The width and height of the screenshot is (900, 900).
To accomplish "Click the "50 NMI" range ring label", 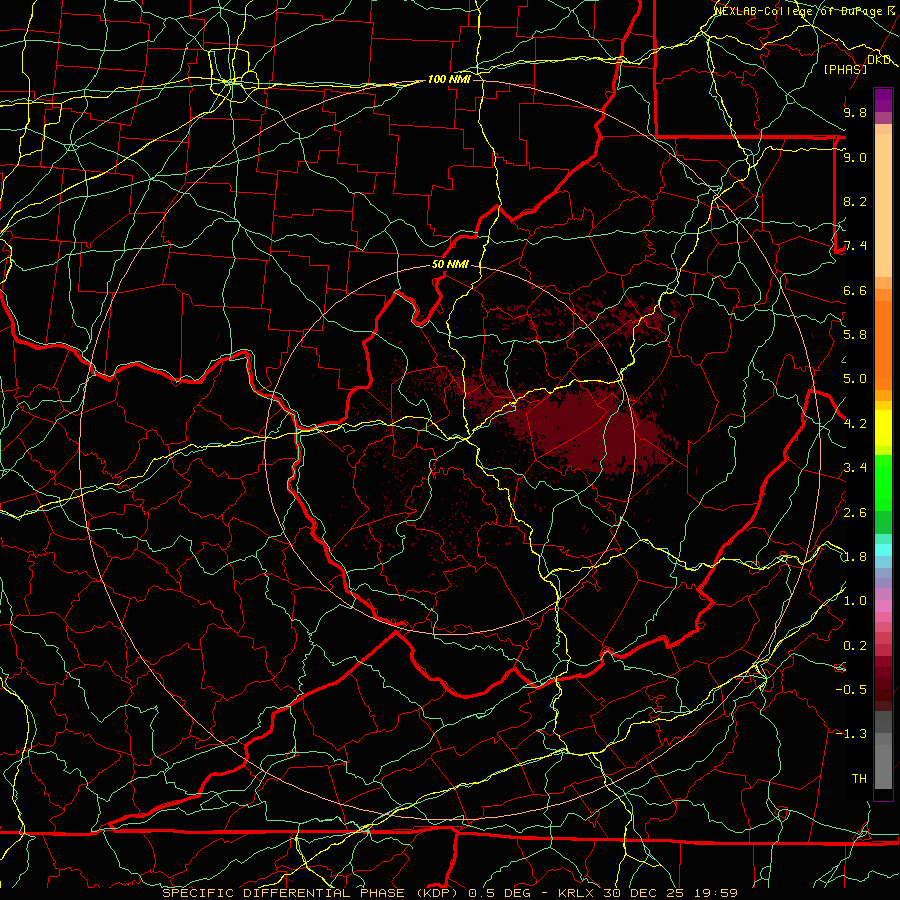I will [x=450, y=265].
